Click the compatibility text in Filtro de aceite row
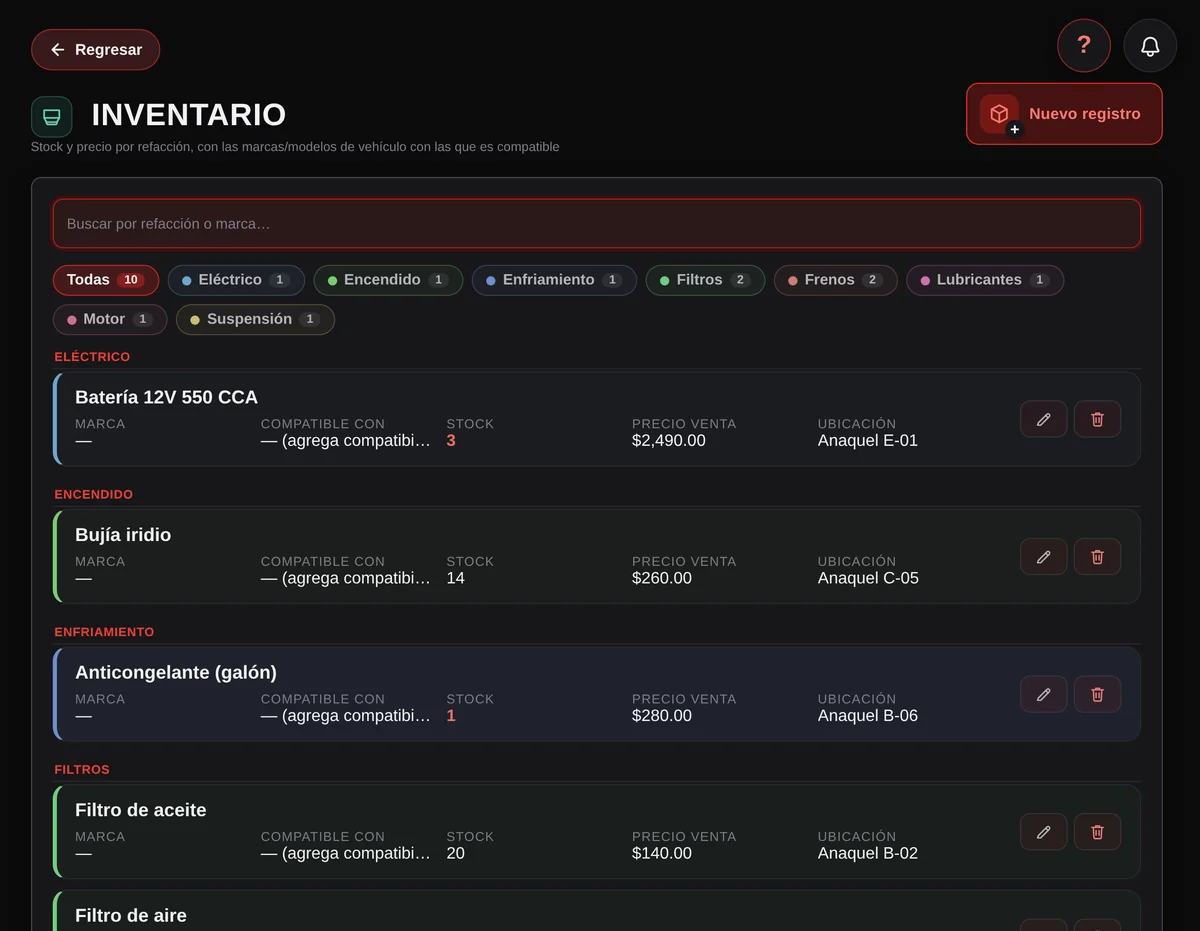 [x=346, y=853]
